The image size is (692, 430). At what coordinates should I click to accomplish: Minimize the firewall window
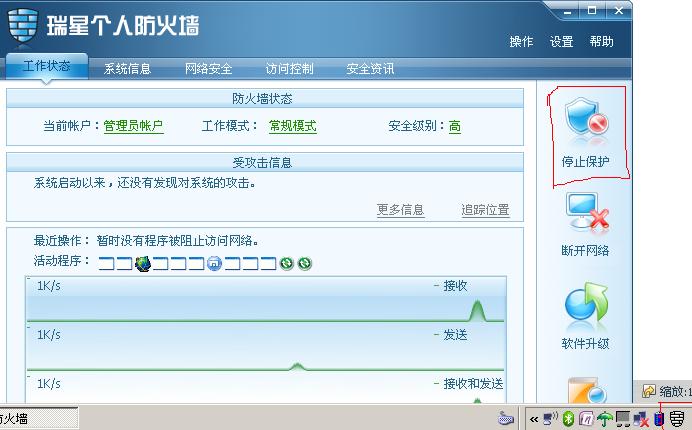[568, 11]
